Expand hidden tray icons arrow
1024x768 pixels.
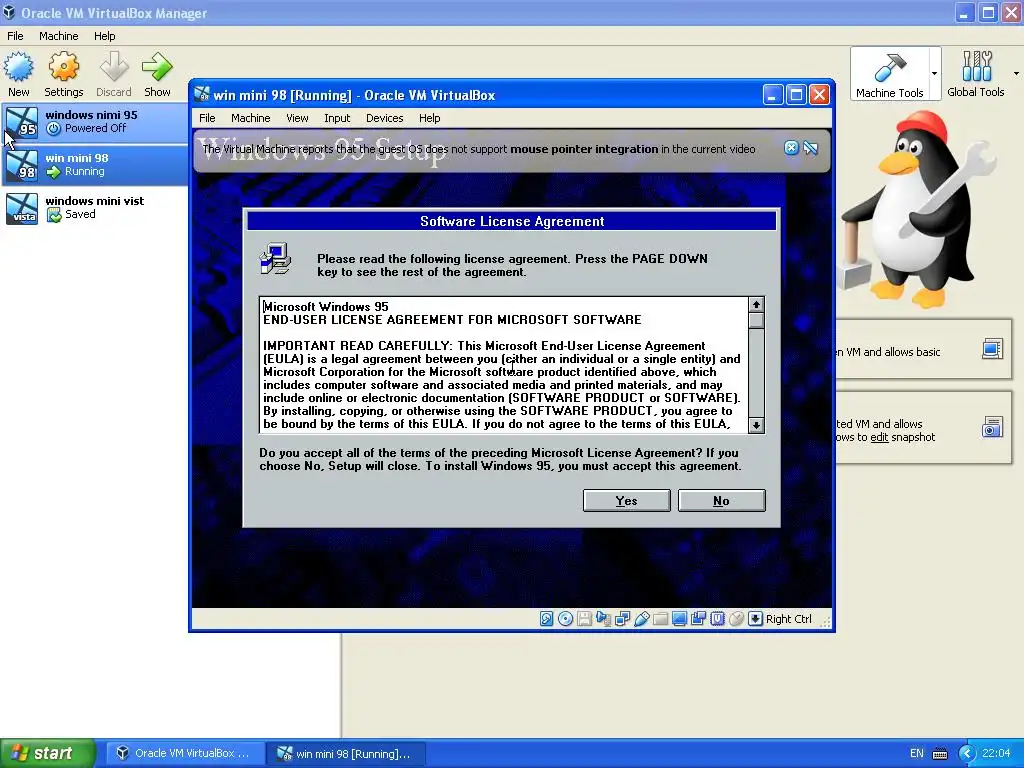(x=967, y=754)
